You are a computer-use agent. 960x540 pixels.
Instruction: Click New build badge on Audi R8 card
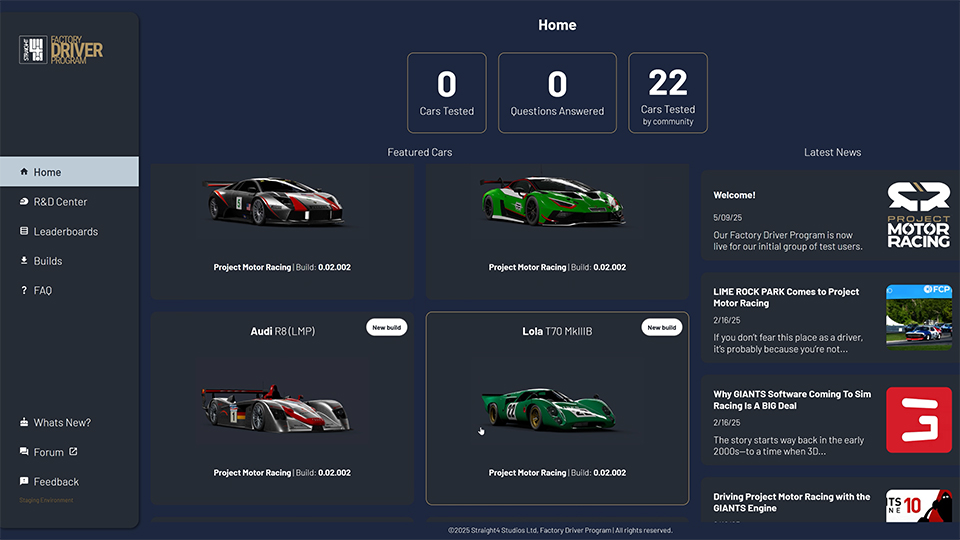pos(387,328)
